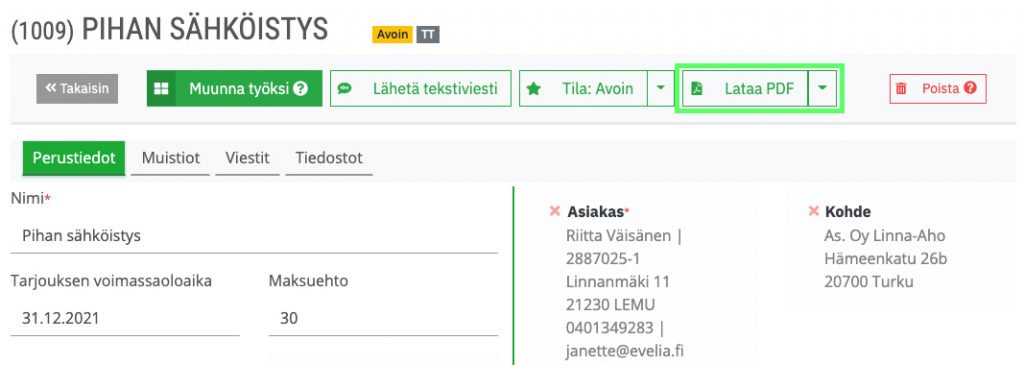Viewport: 1024px width, 365px height.
Task: Remove Asiakas with the red X
Action: pos(555,211)
